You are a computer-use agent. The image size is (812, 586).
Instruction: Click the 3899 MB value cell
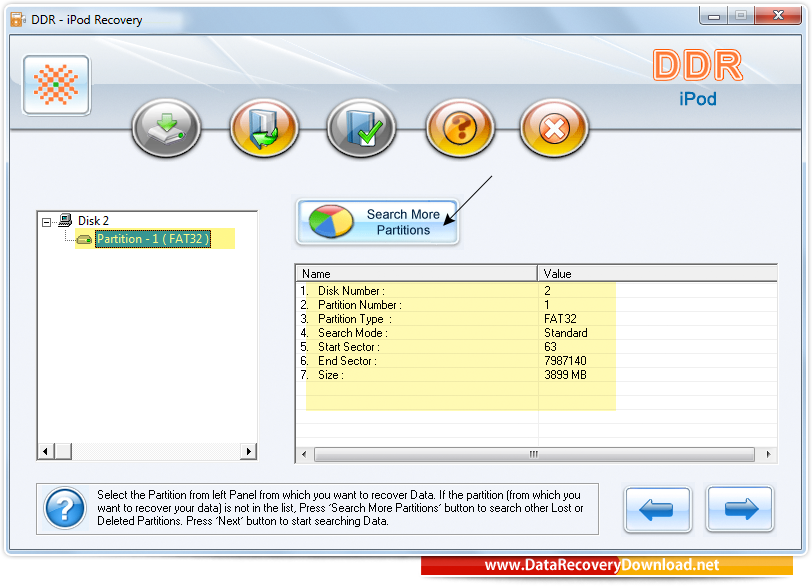click(x=565, y=375)
